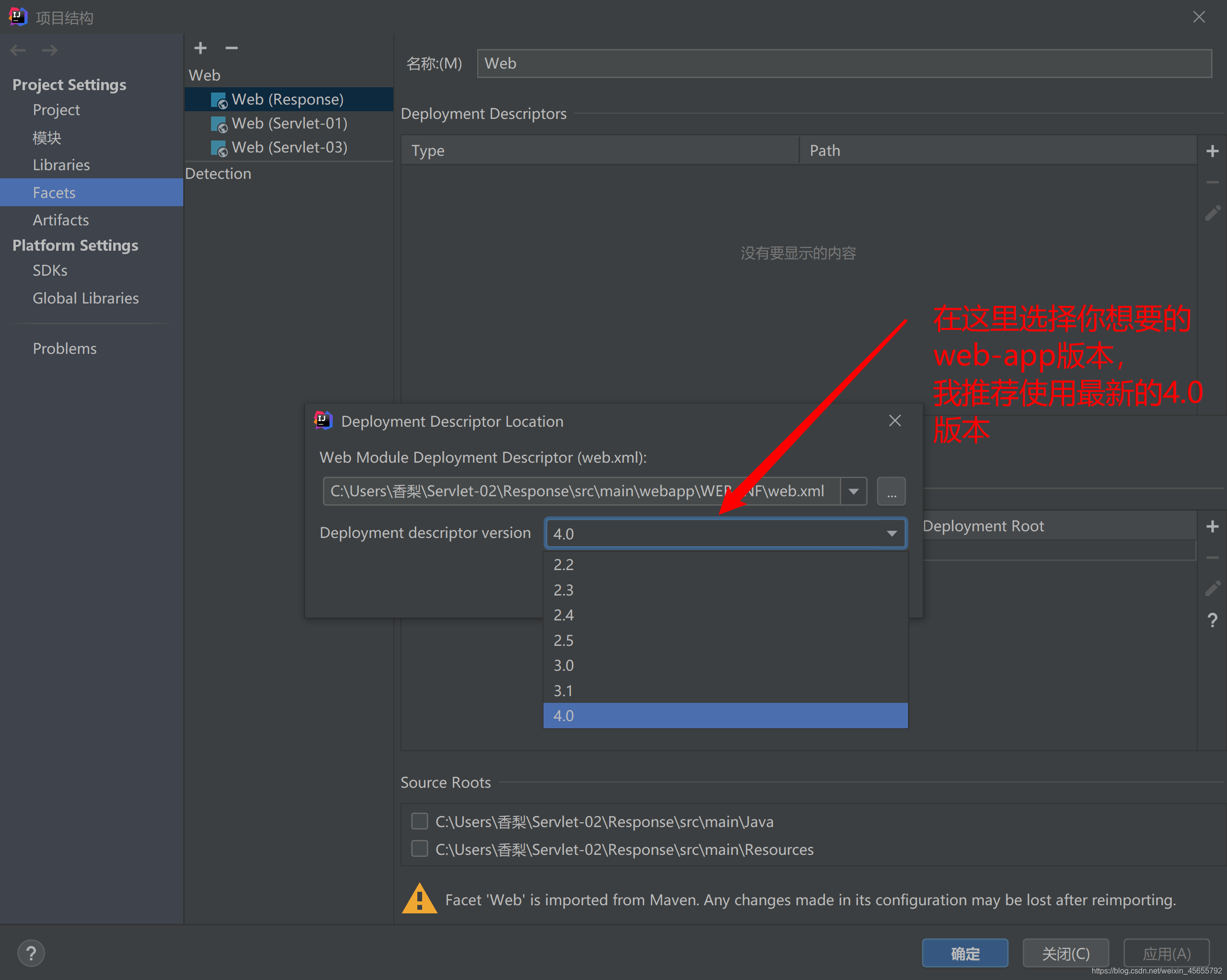Open the web.xml path dropdown arrow
Screen dimensions: 1227x980
[x=854, y=491]
